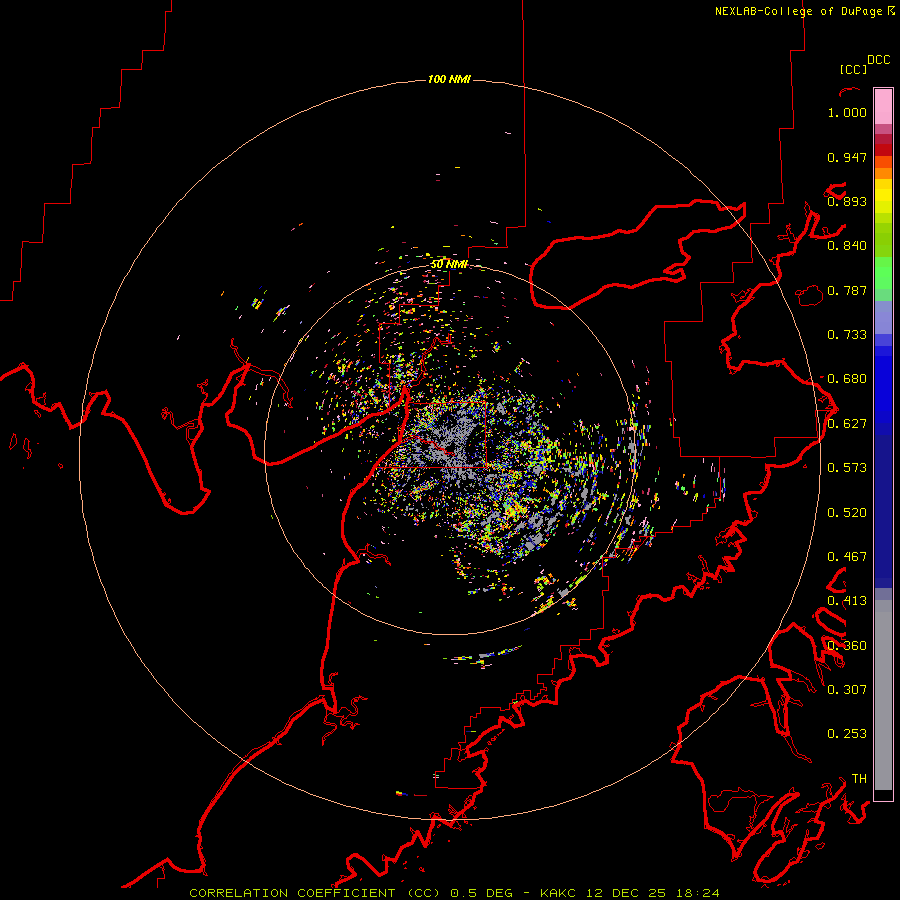Select the 0.573 scale value
This screenshot has height=900, width=900.
point(847,468)
